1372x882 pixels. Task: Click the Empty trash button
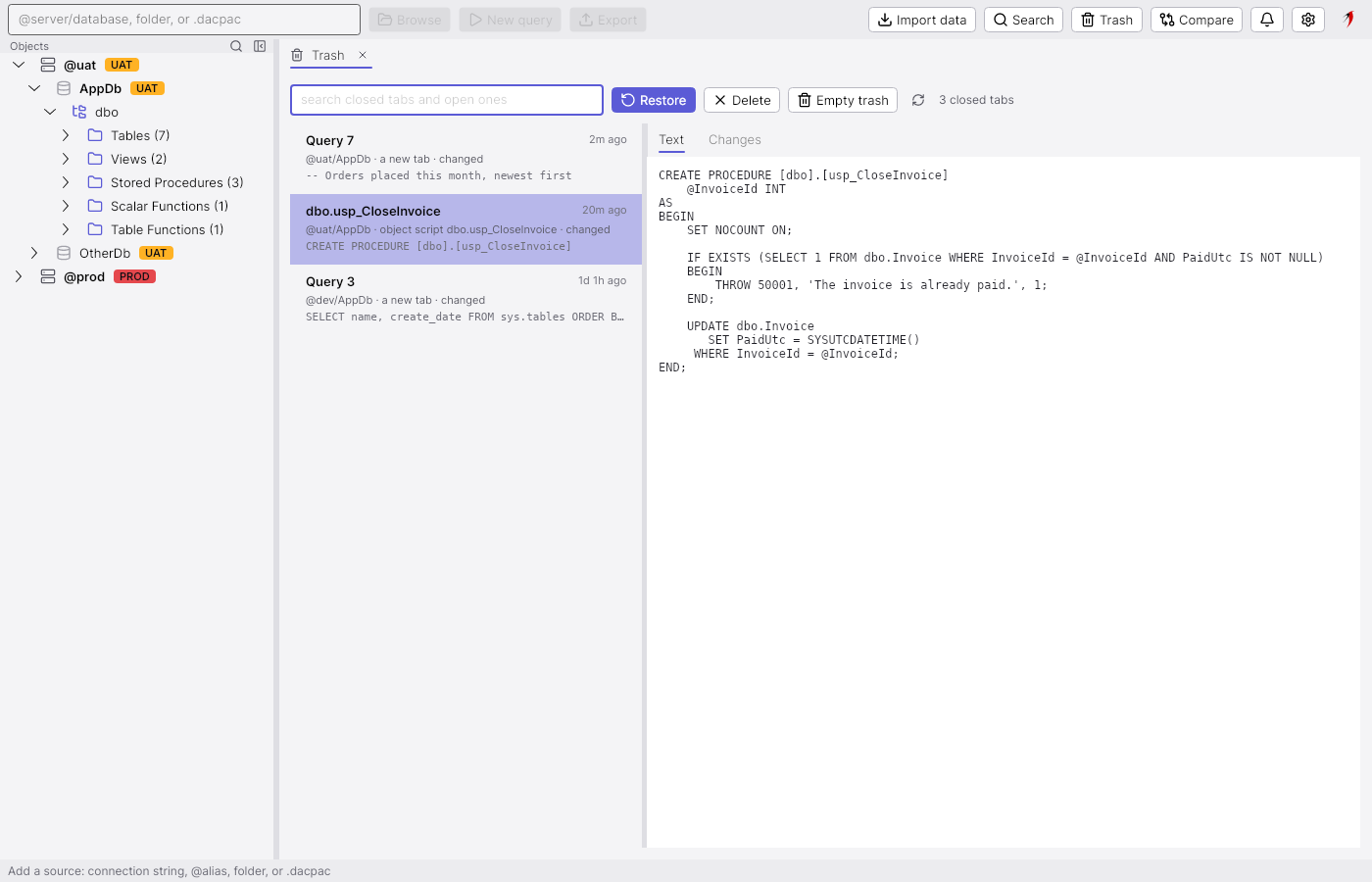(x=843, y=100)
